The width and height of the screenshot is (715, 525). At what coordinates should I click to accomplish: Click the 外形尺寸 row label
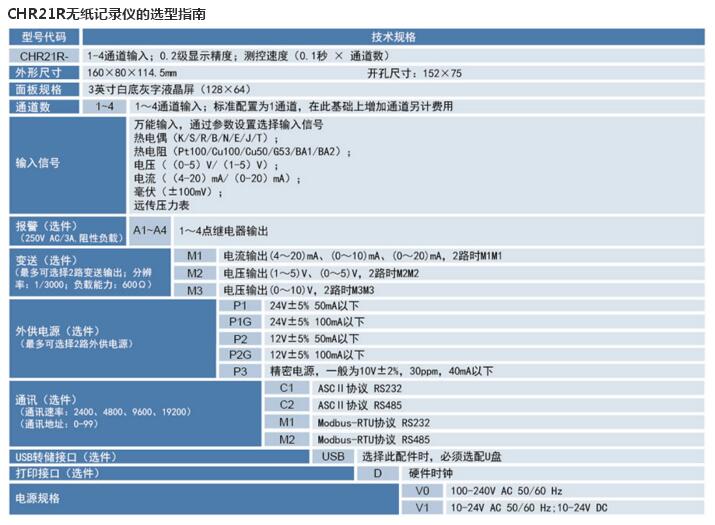41,73
